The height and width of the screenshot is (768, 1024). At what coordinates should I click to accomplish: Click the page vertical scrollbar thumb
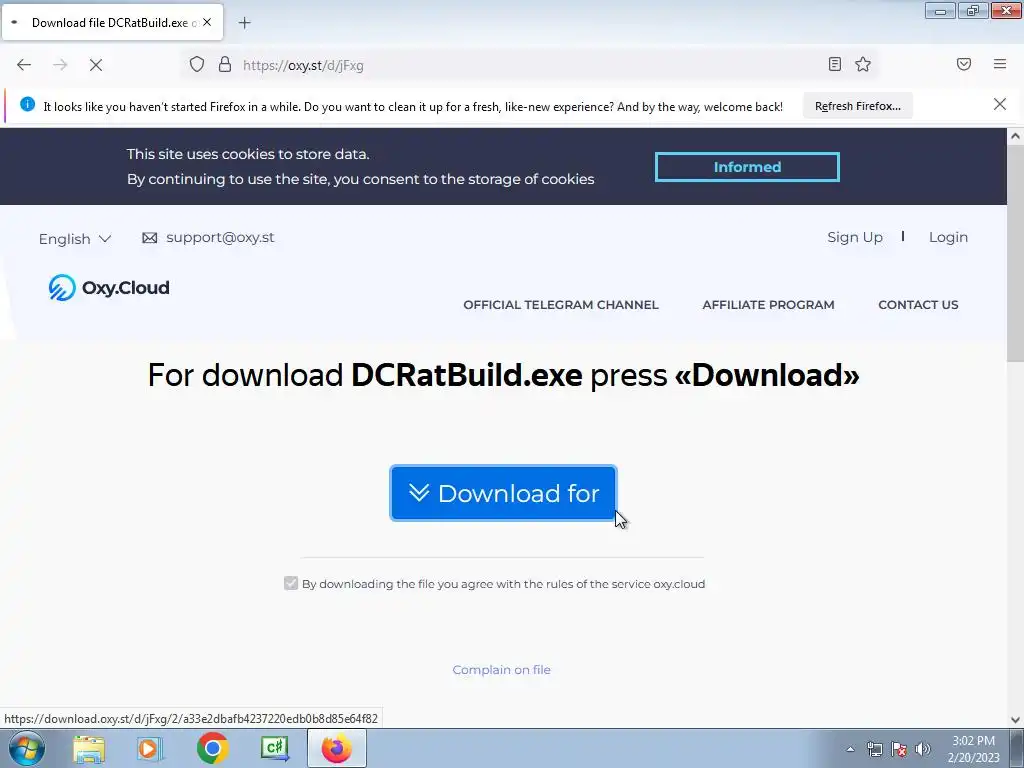[x=1015, y=255]
